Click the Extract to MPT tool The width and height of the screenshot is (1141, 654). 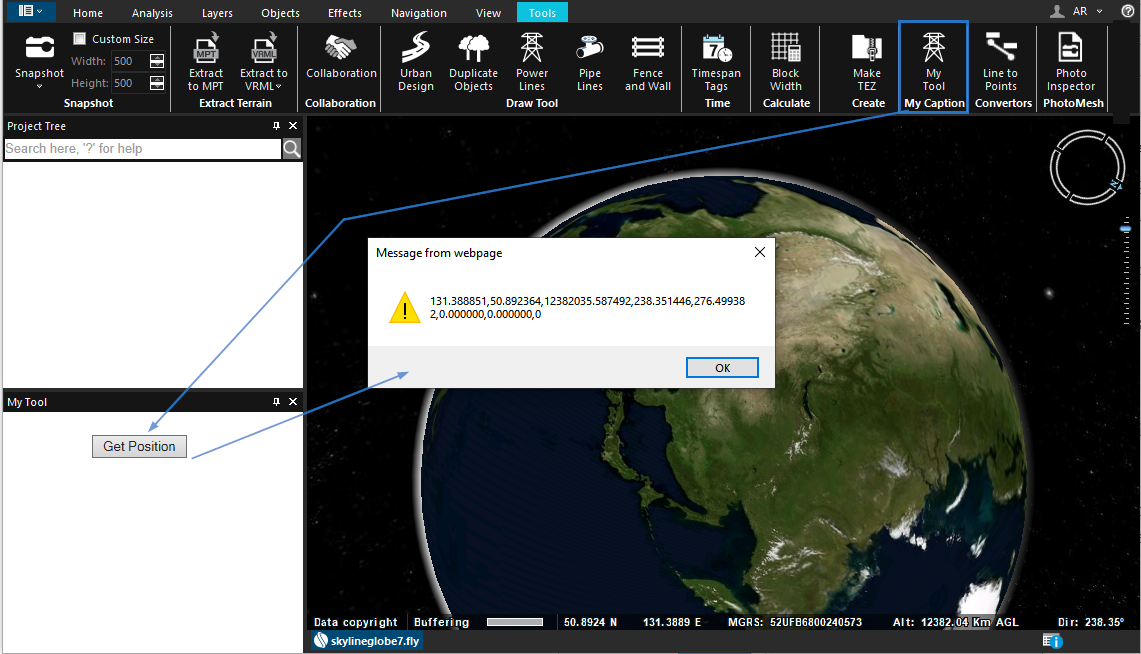206,62
